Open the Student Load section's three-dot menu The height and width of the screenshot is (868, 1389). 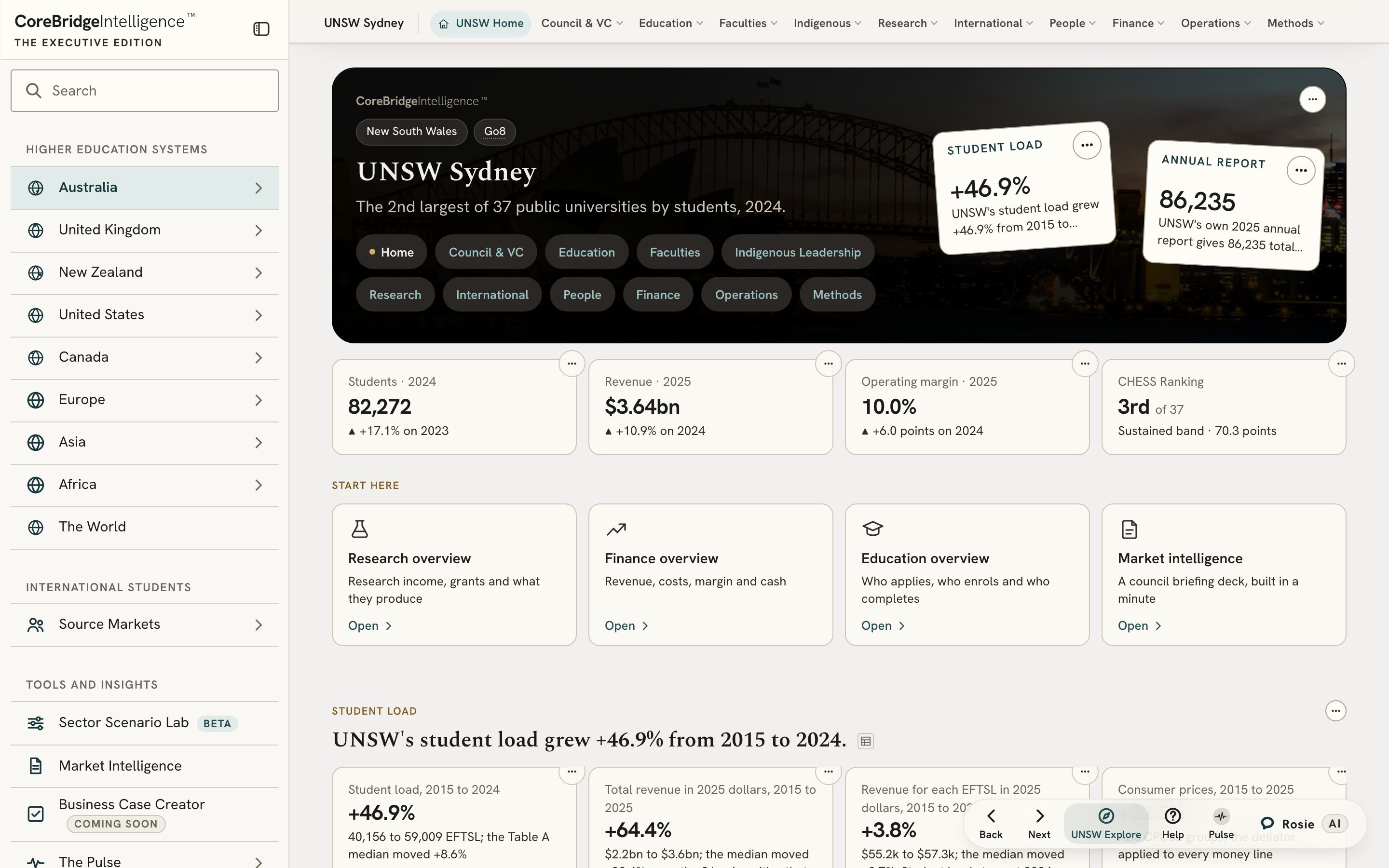[1335, 711]
